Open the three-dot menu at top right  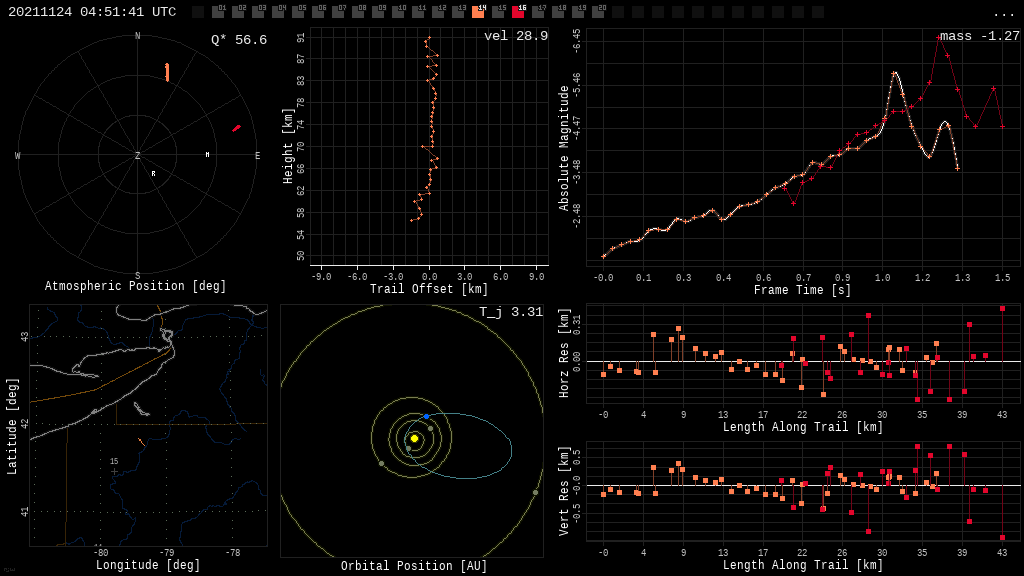[x=1003, y=14]
